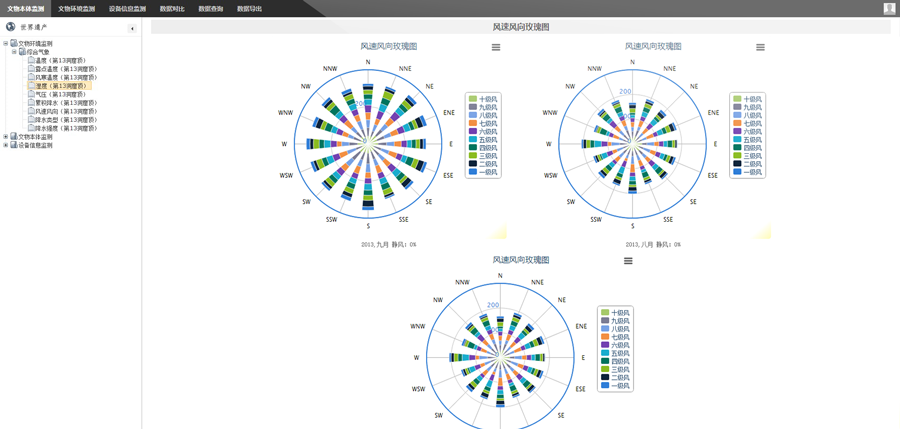Image resolution: width=900 pixels, height=429 pixels.
Task: Collapse the 文物环境监测 tree node
Action: tap(6, 44)
